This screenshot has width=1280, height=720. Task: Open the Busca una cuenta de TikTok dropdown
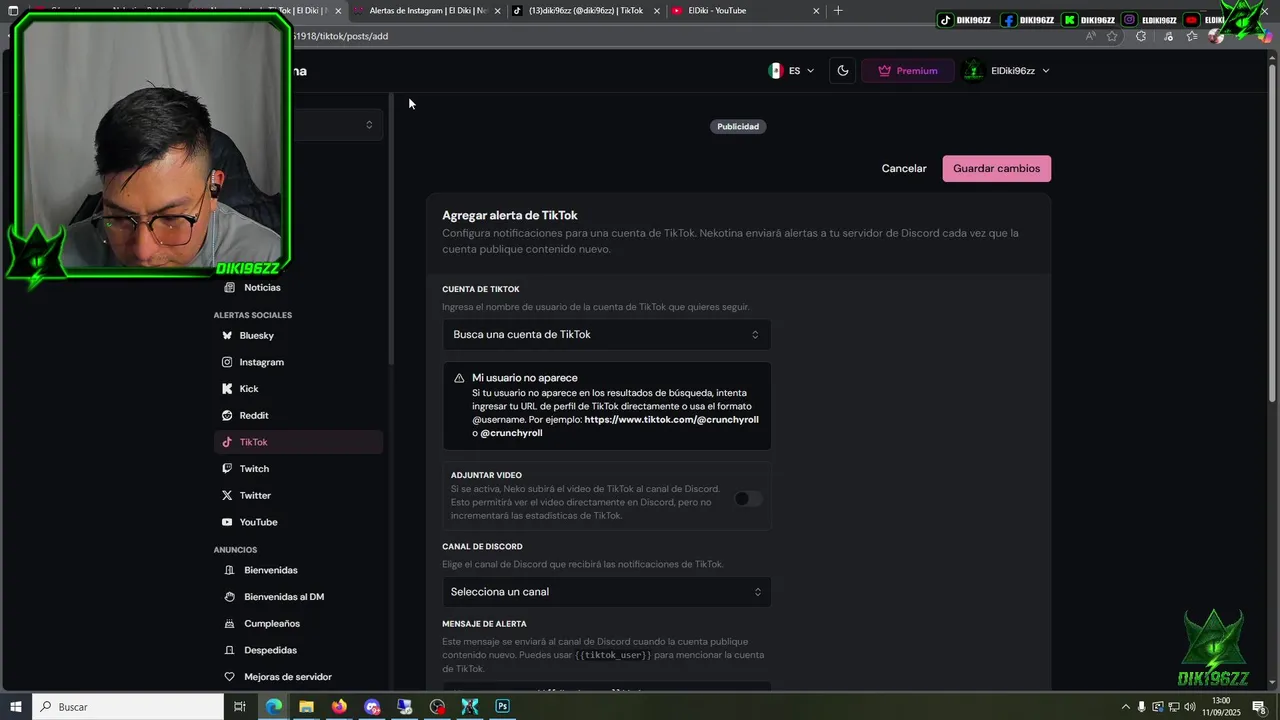[607, 335]
